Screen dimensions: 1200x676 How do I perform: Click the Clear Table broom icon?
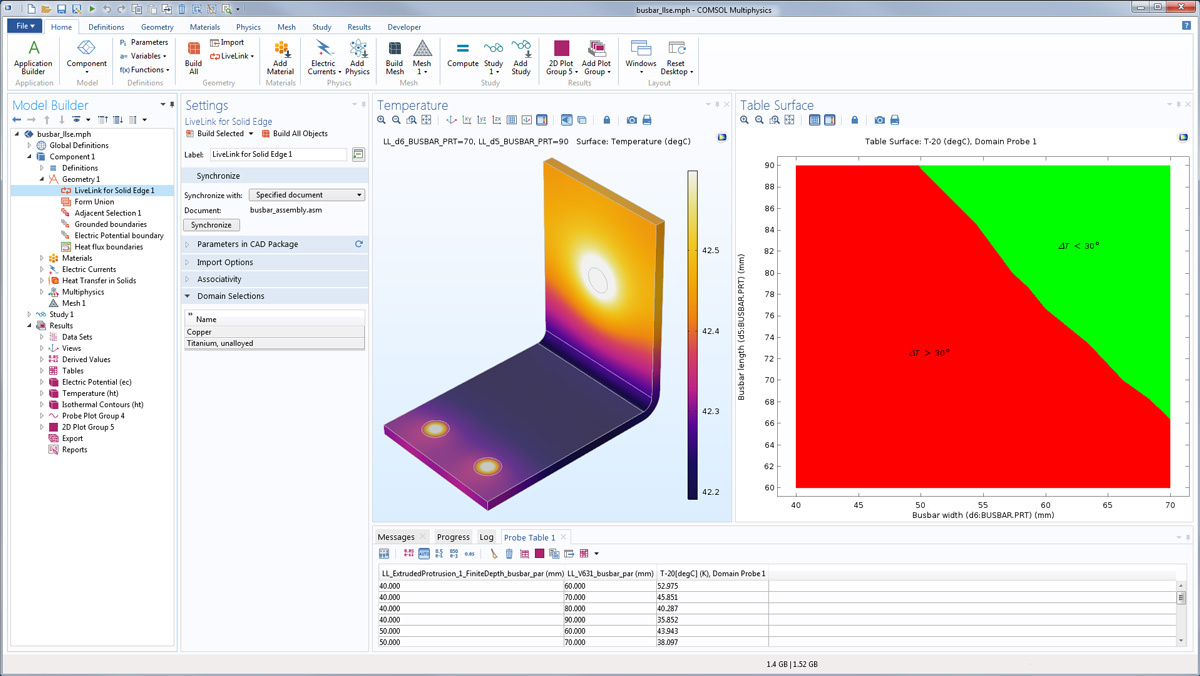[x=493, y=553]
